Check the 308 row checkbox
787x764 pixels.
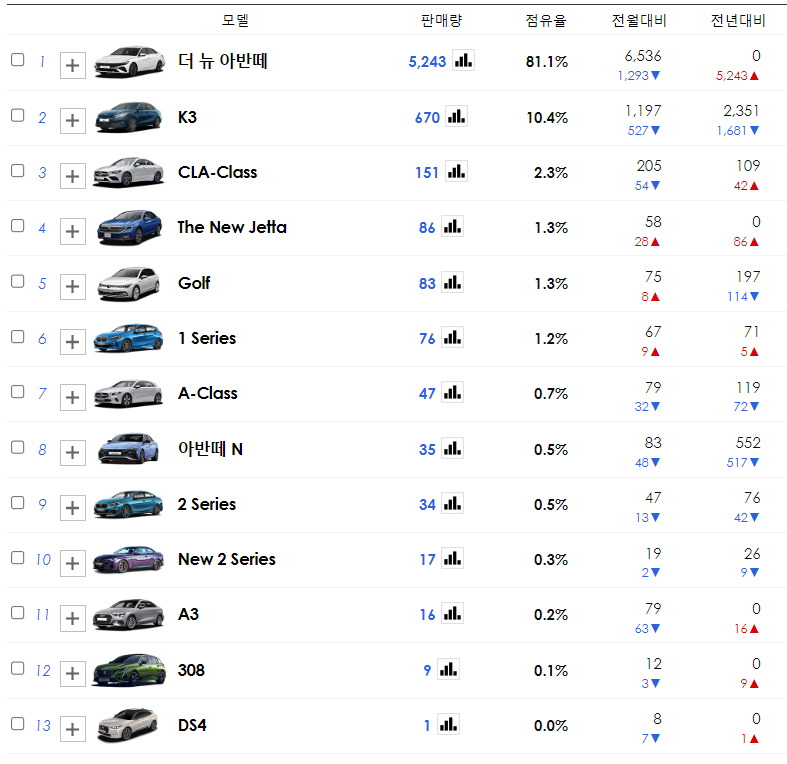[18, 668]
